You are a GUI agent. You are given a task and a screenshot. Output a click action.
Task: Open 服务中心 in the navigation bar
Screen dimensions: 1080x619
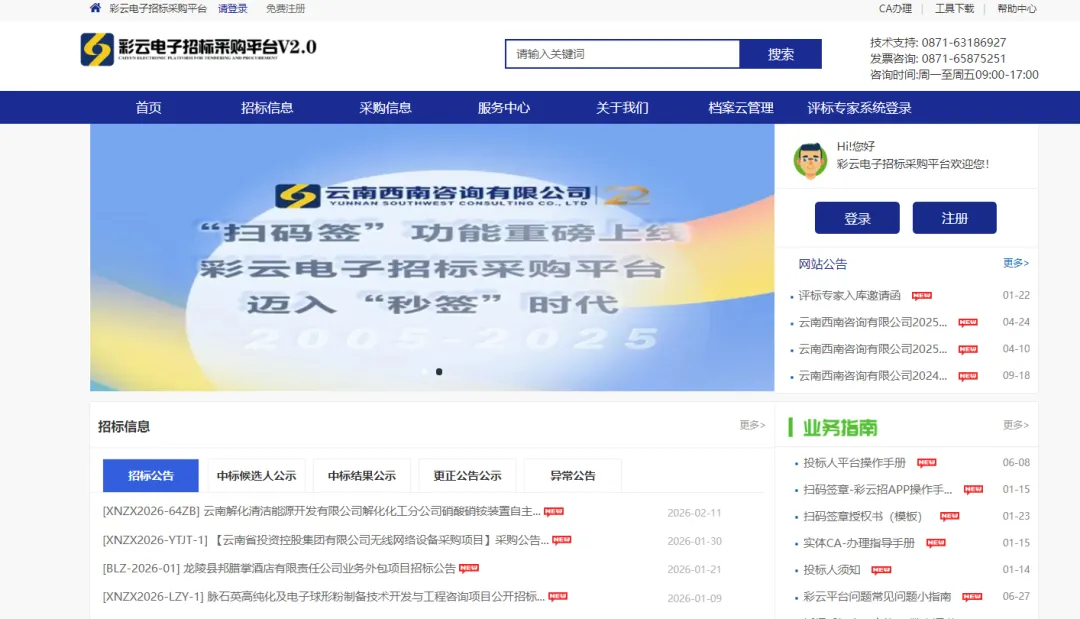pos(503,108)
